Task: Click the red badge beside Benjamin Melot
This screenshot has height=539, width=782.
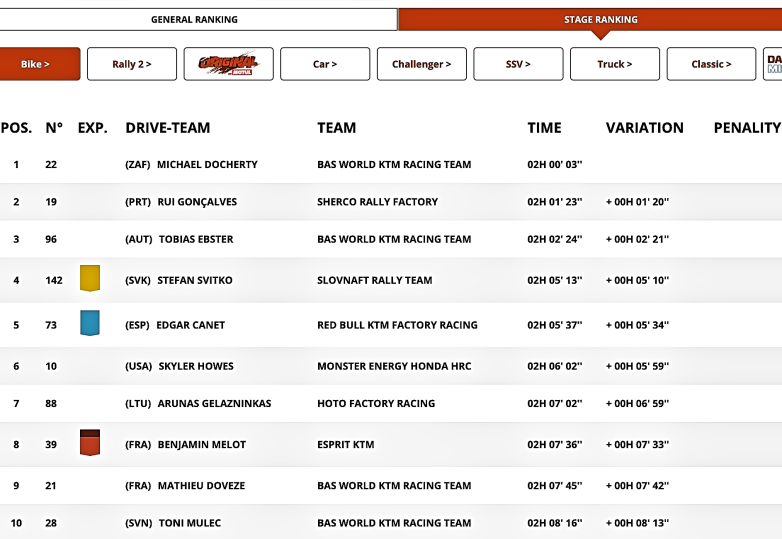Action: [90, 443]
